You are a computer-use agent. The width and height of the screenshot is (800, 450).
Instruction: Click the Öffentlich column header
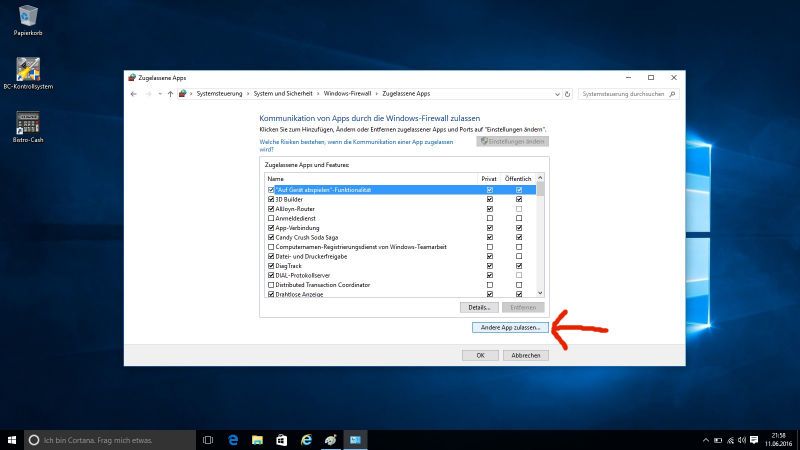(x=518, y=179)
